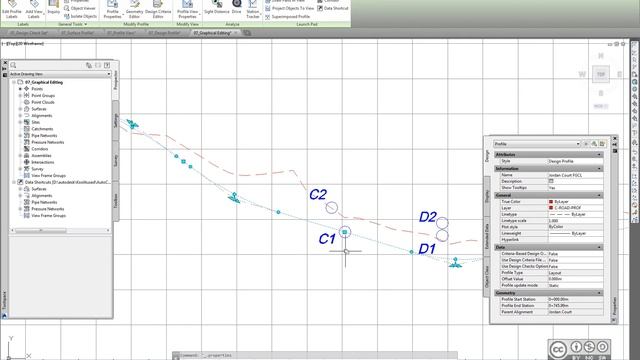Screen dimensions: 640x360
Task: Open Design Criteria Editor
Action: [x=158, y=10]
